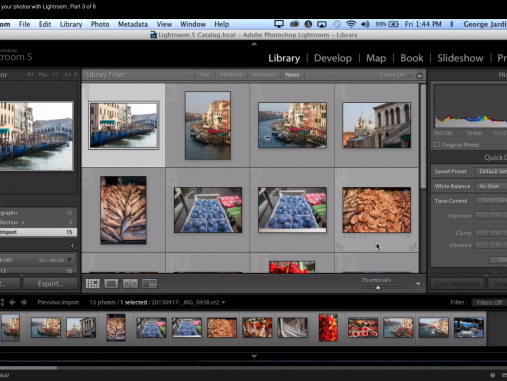Select the None library filter
Image resolution: width=507 pixels, height=381 pixels.
[292, 75]
